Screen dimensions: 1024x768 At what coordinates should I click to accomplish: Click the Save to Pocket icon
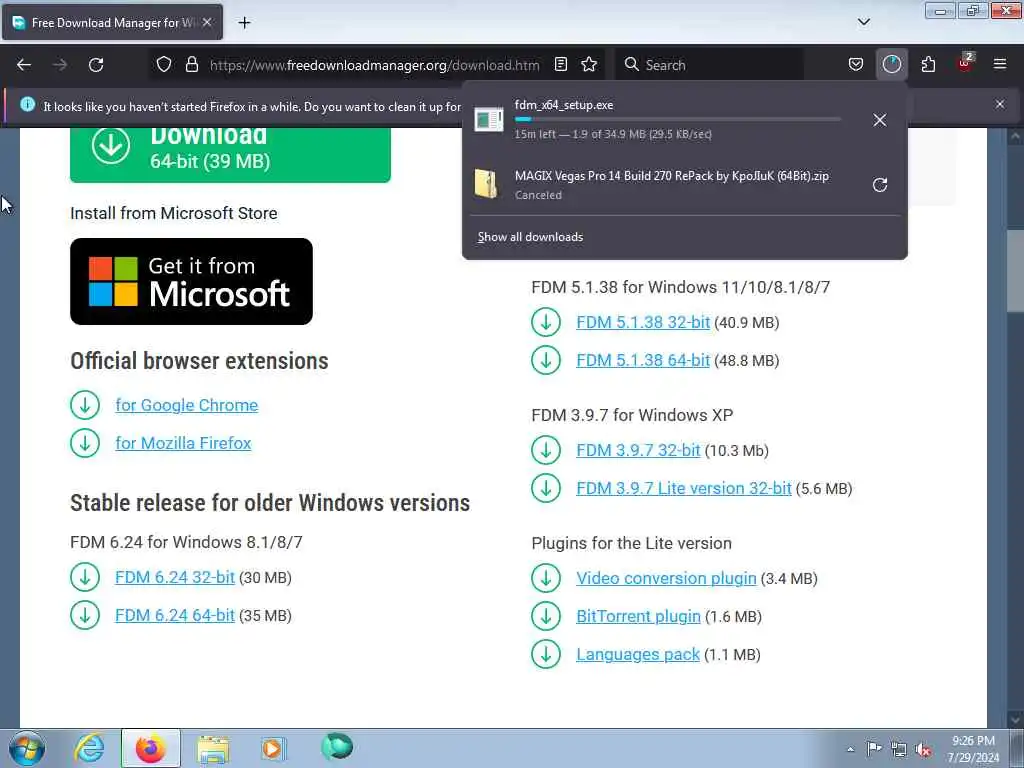tap(856, 65)
